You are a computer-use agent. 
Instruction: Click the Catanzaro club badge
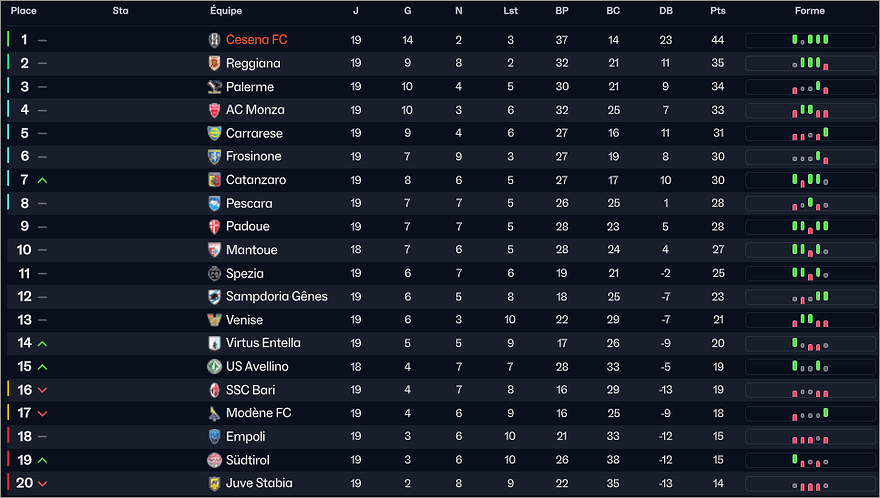(x=214, y=180)
